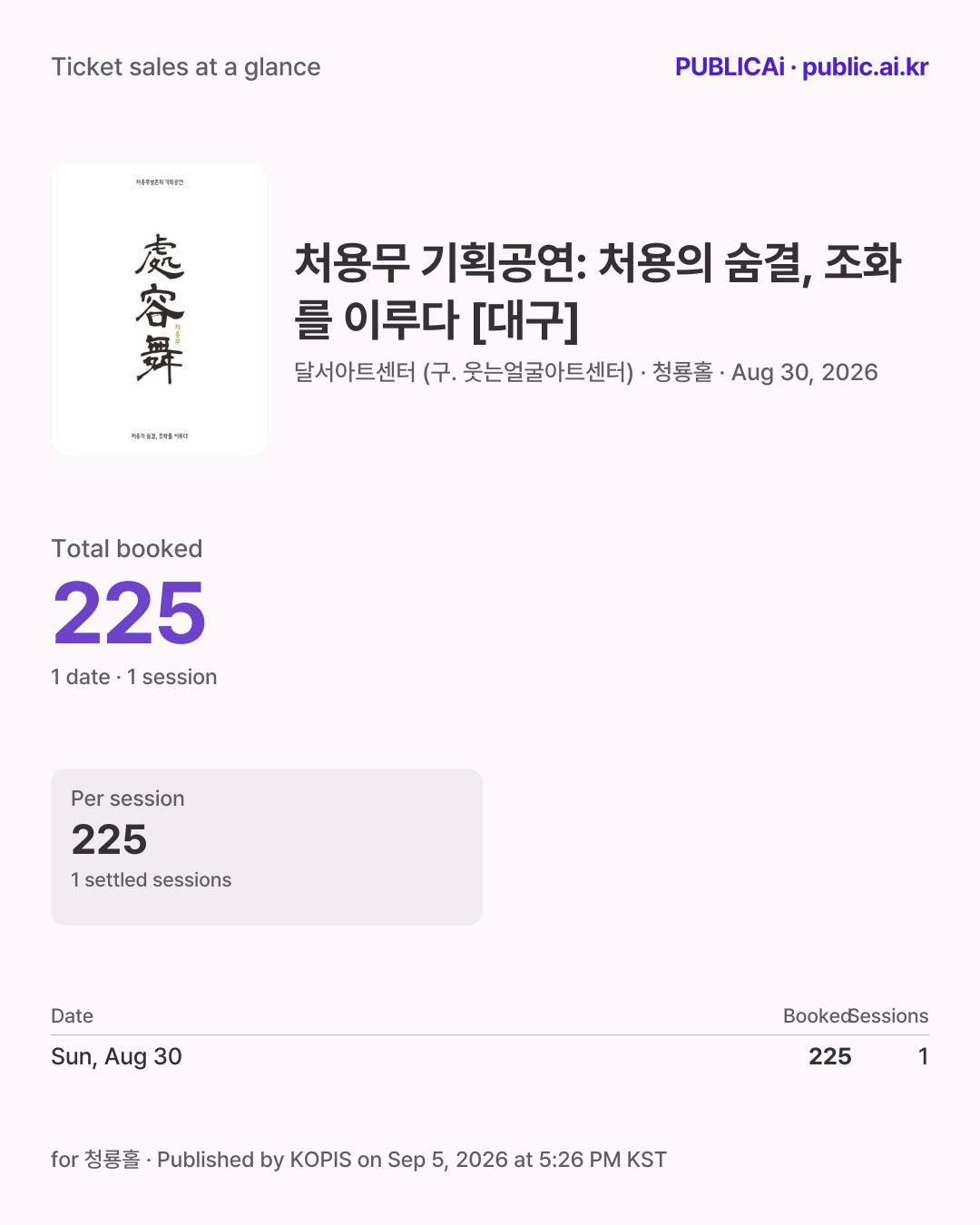Click the Aug 30, 2026 date in subtitle

[805, 372]
